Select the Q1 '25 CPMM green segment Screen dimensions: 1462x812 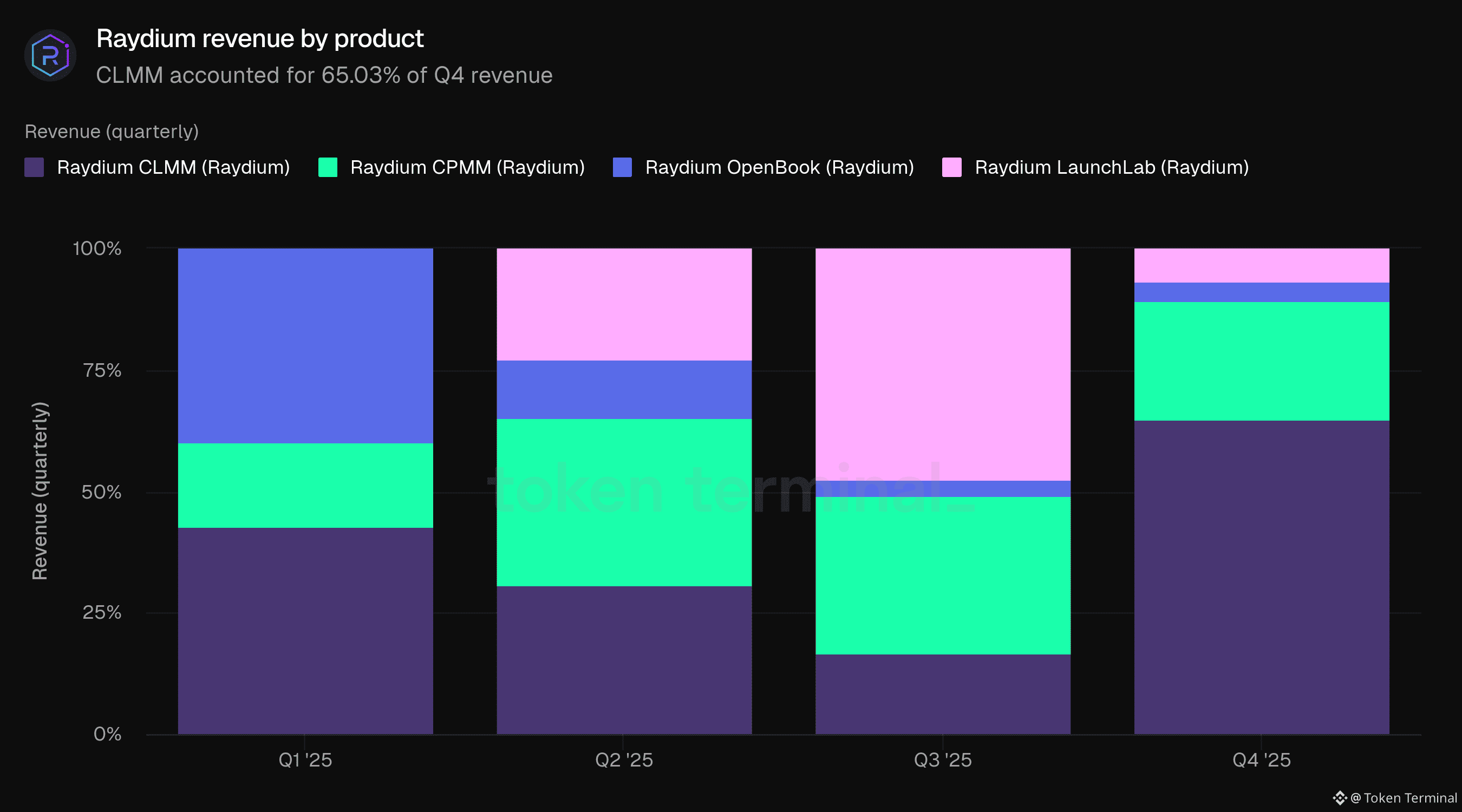305,485
